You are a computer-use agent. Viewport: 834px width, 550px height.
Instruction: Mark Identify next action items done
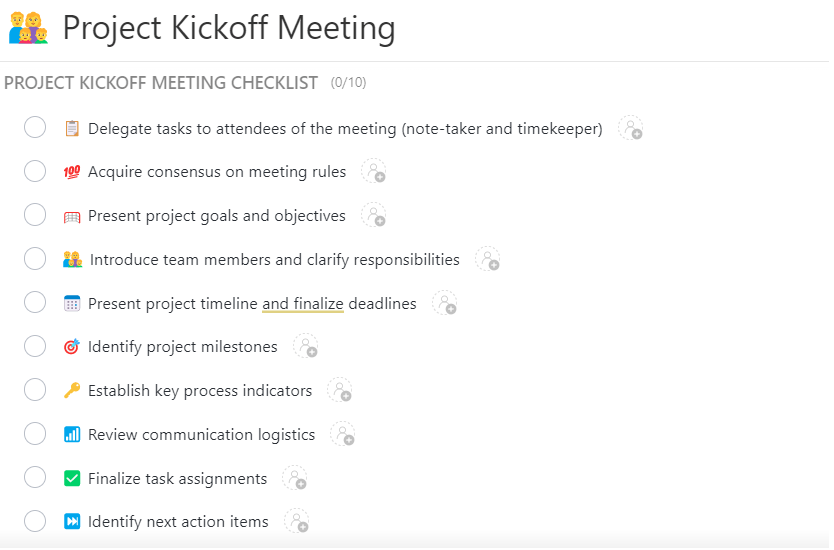coord(35,521)
